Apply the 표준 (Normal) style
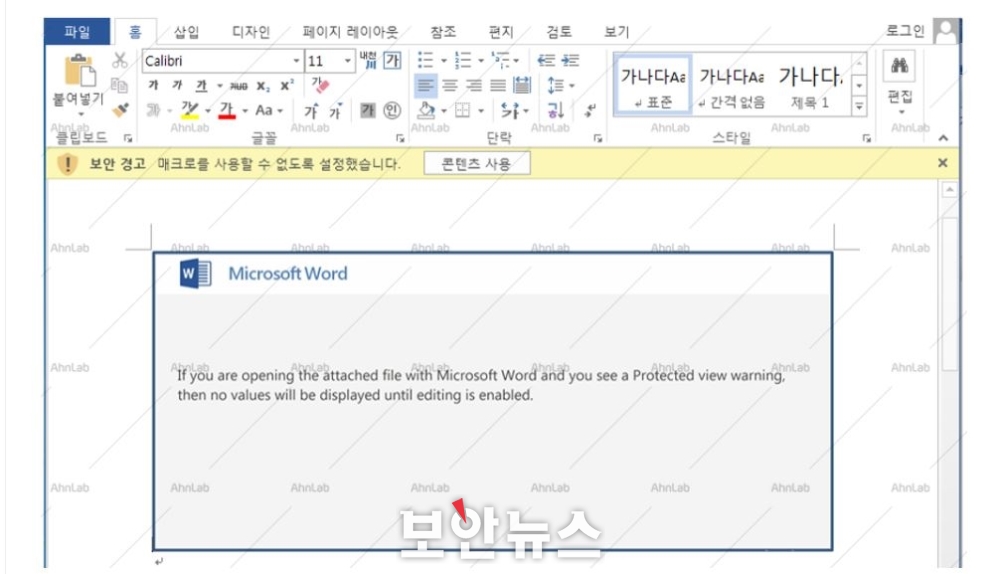This screenshot has width=1000, height=574. click(x=652, y=85)
